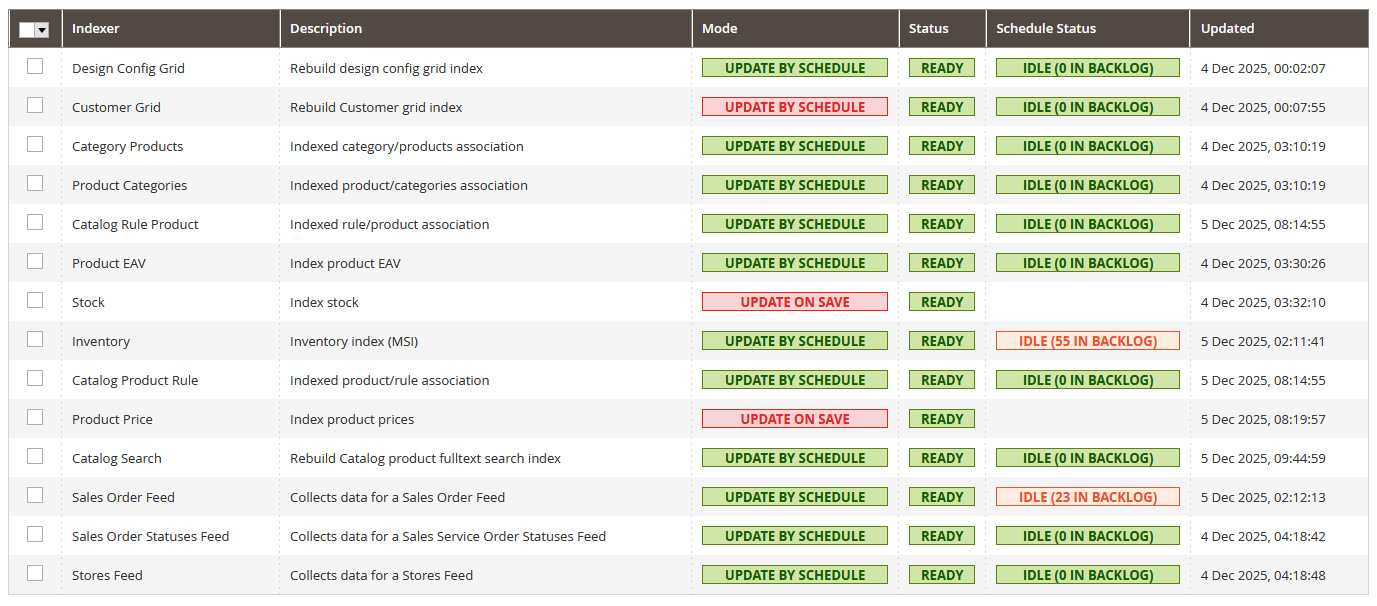Click the Updated column header
The height and width of the screenshot is (606, 1377).
(1227, 29)
